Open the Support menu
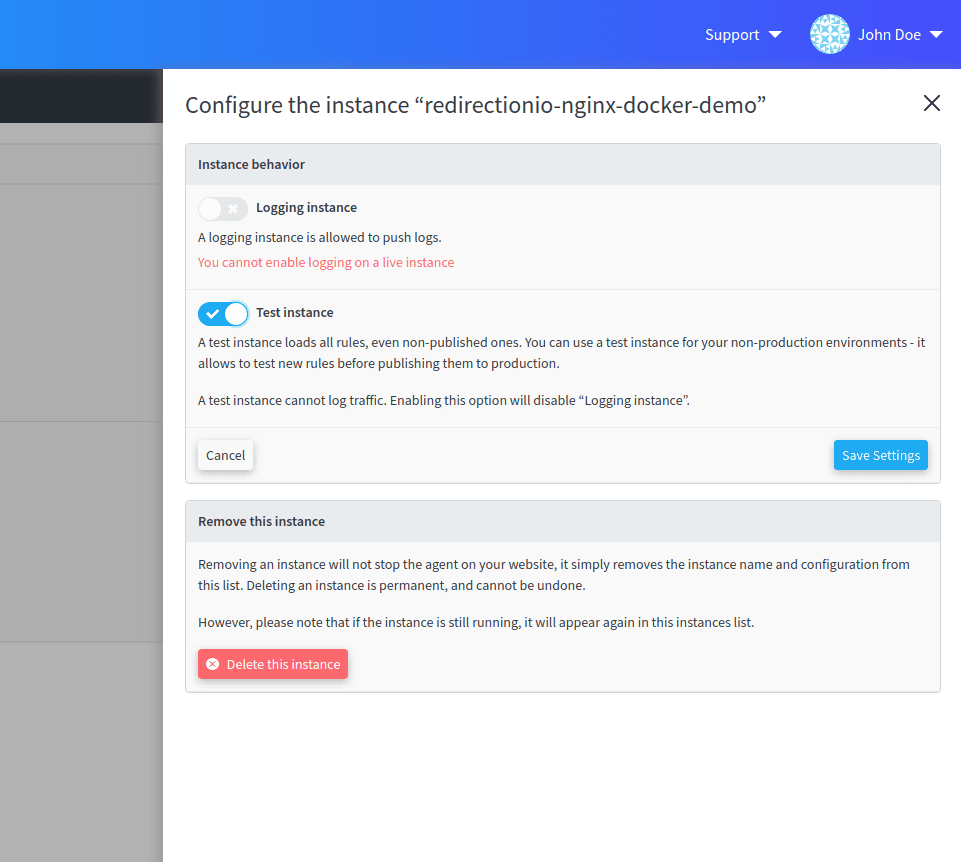Image resolution: width=961 pixels, height=862 pixels. (732, 34)
